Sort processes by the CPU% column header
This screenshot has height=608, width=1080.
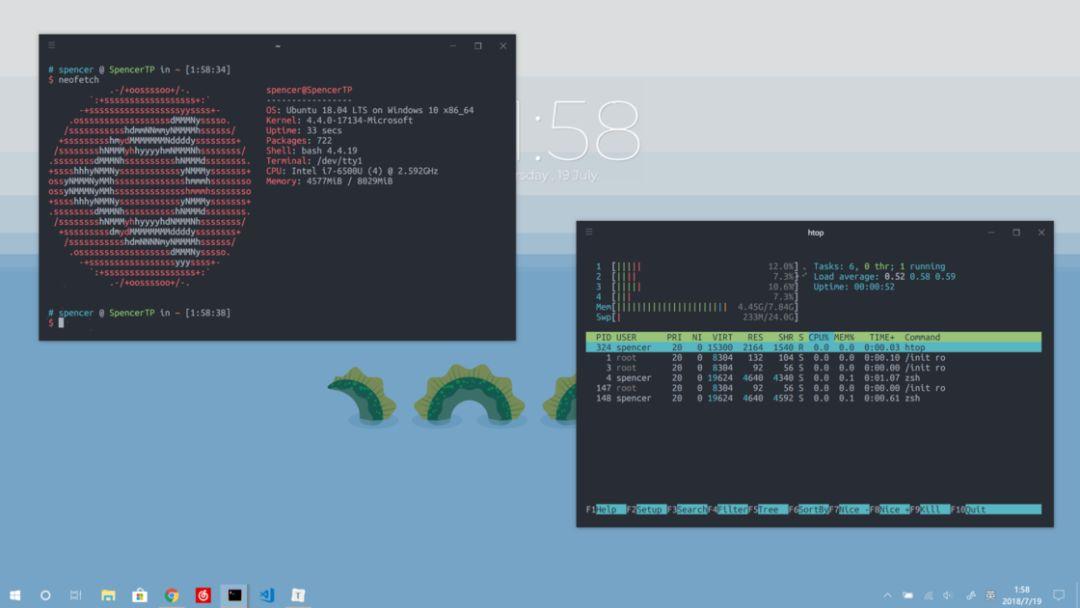pyautogui.click(x=818, y=337)
